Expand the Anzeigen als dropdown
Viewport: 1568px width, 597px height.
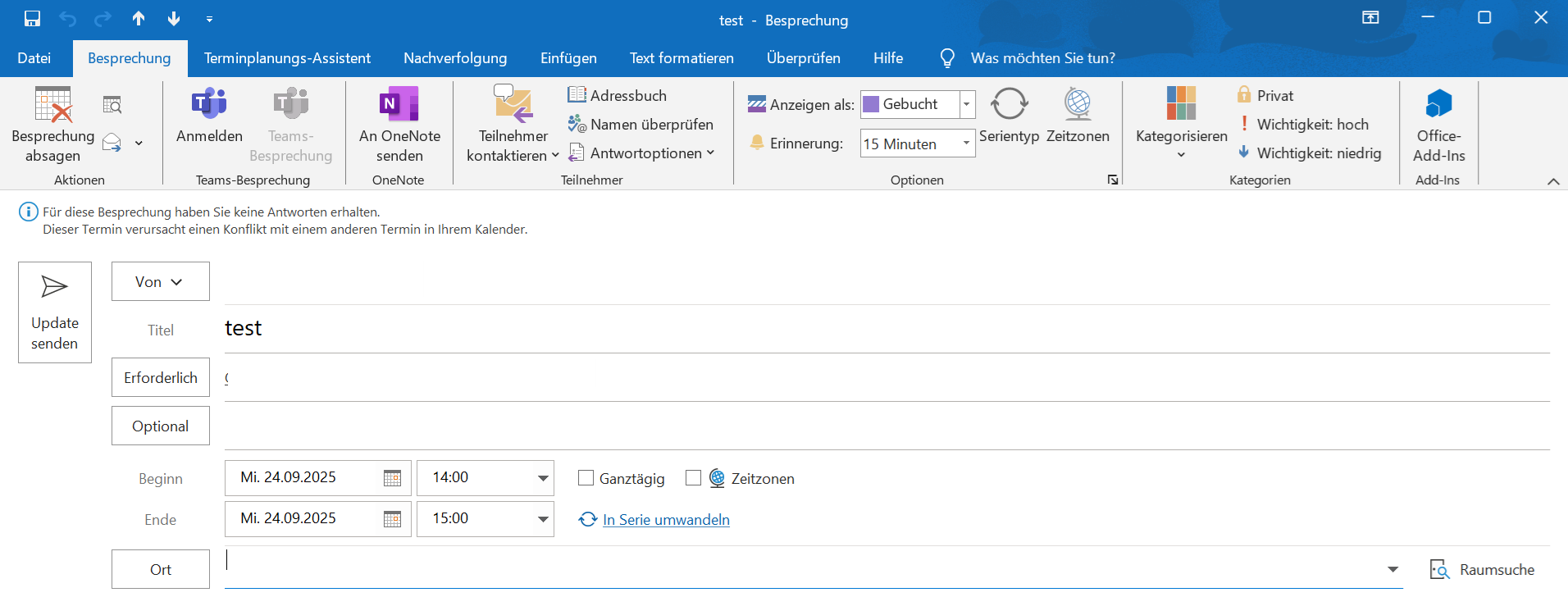[967, 104]
